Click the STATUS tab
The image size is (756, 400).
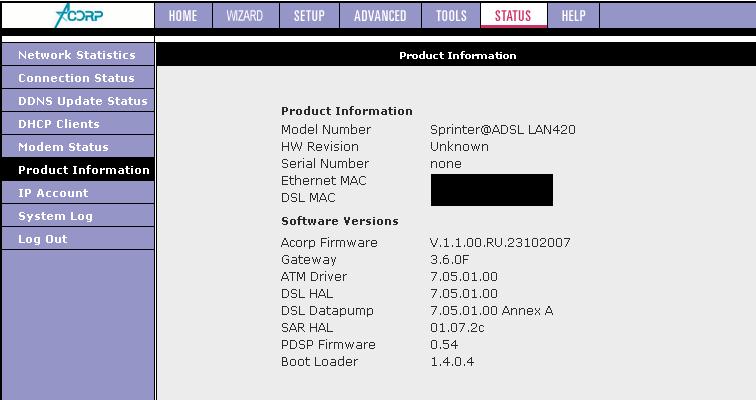click(x=513, y=16)
